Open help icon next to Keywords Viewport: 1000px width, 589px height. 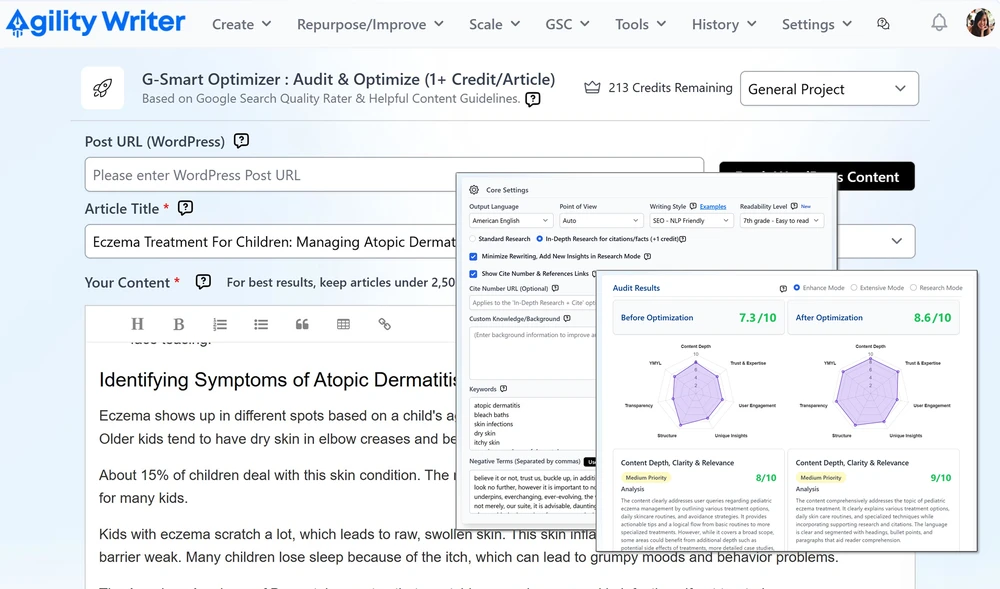[x=503, y=388]
